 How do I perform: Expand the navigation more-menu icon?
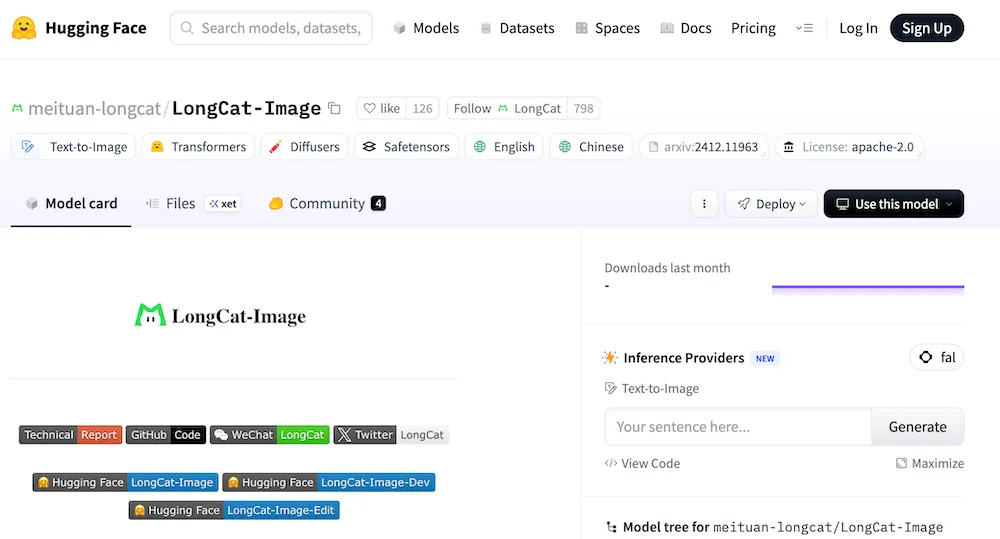point(804,28)
